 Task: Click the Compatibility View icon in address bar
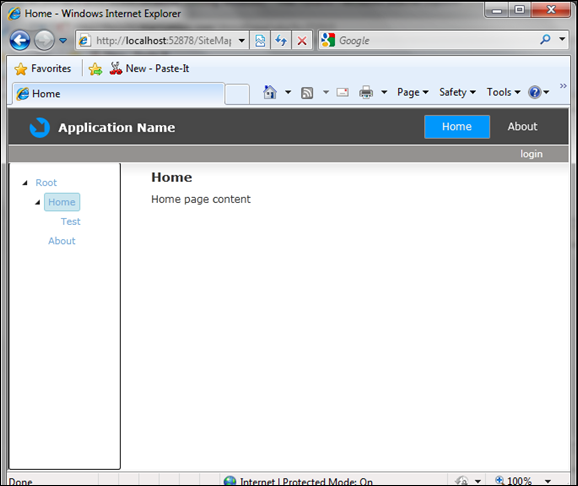[x=260, y=40]
